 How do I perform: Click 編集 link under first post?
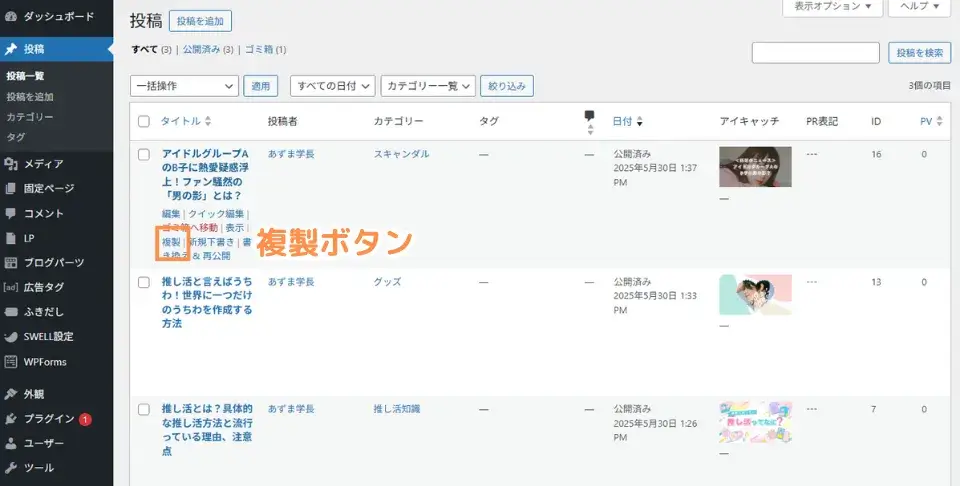[171, 214]
